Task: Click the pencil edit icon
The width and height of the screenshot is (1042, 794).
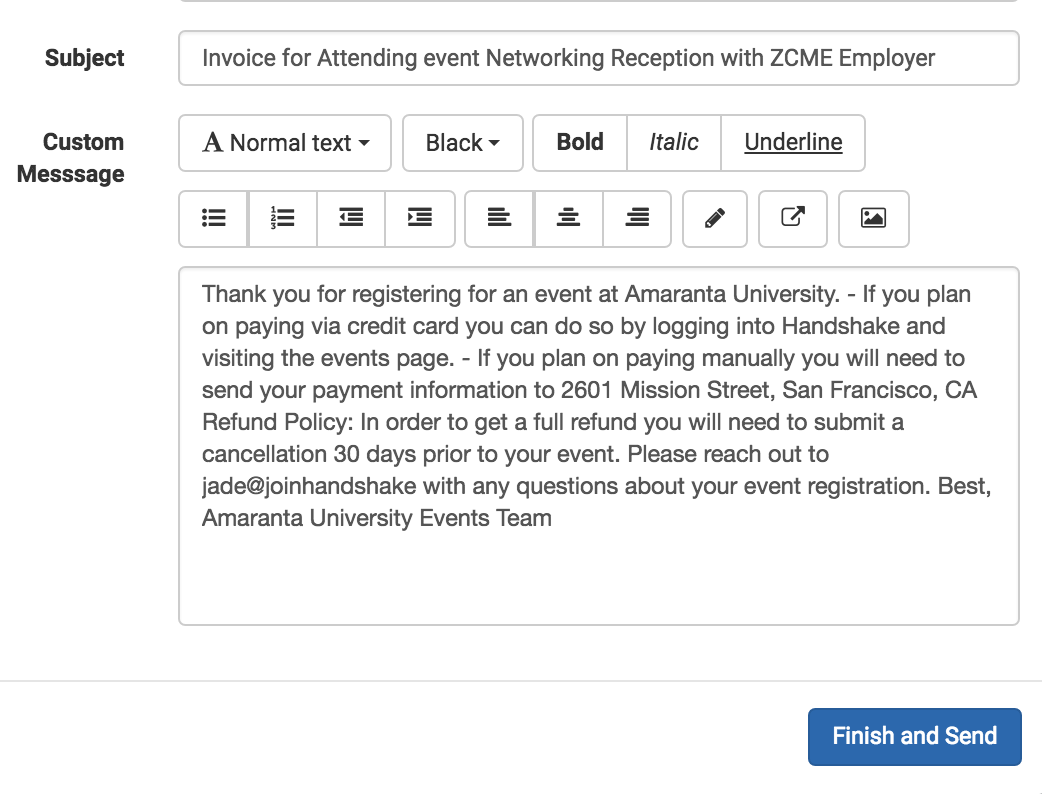Action: tap(715, 219)
